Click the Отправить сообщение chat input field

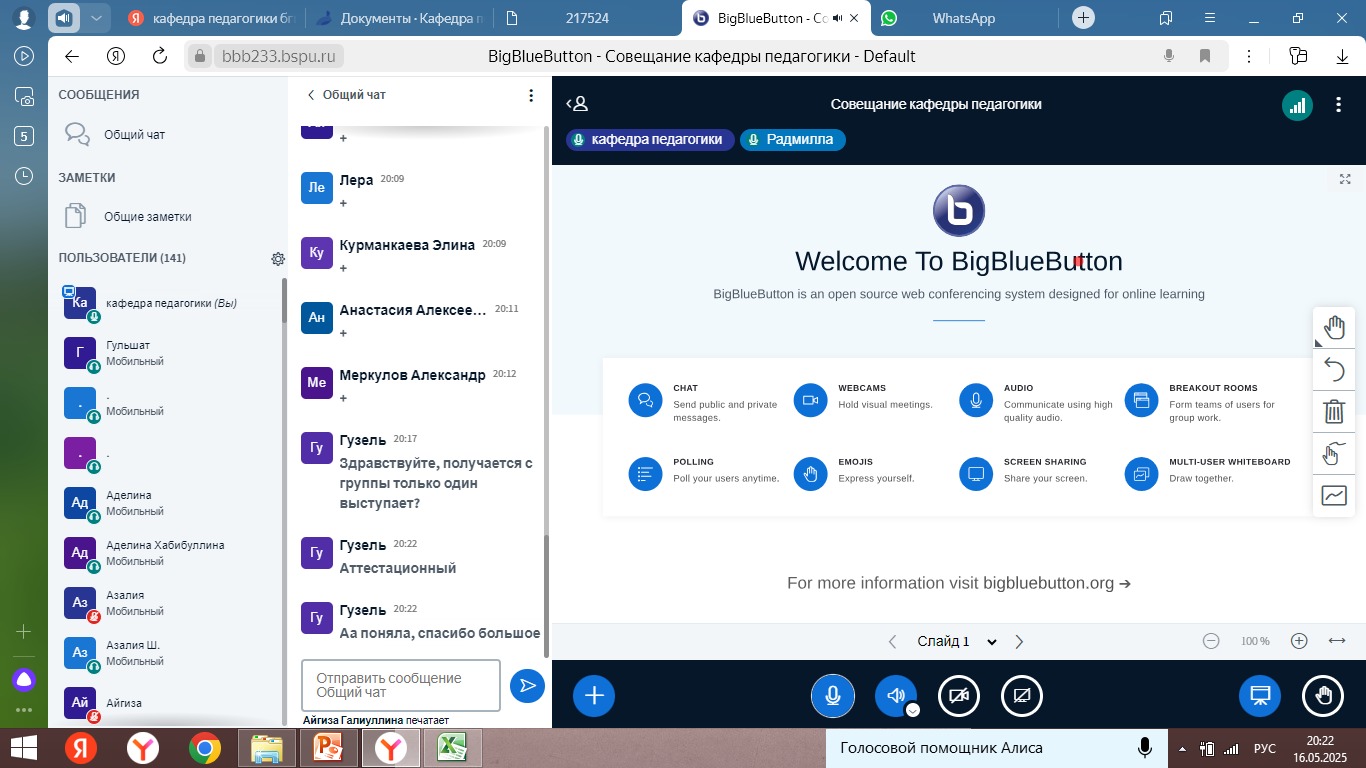point(400,685)
